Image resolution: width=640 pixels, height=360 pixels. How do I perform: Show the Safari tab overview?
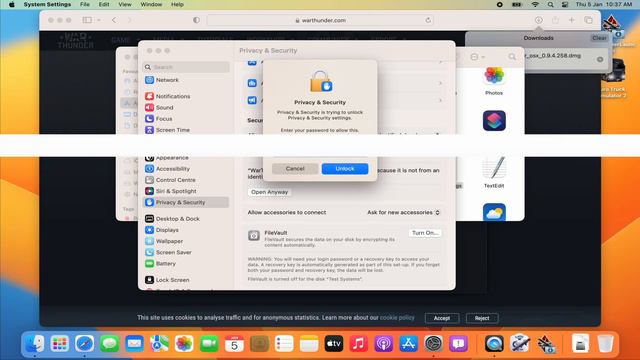pyautogui.click(x=588, y=20)
